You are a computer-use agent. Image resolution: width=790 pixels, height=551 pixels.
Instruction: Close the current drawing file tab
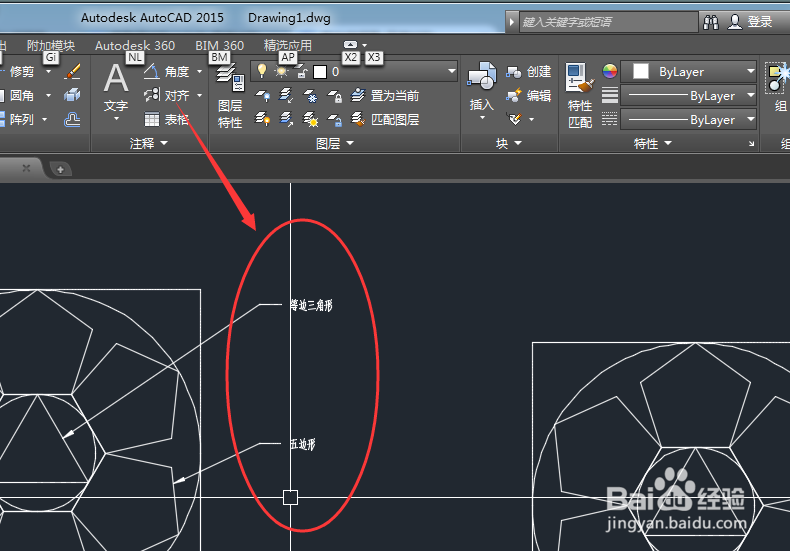pos(26,168)
